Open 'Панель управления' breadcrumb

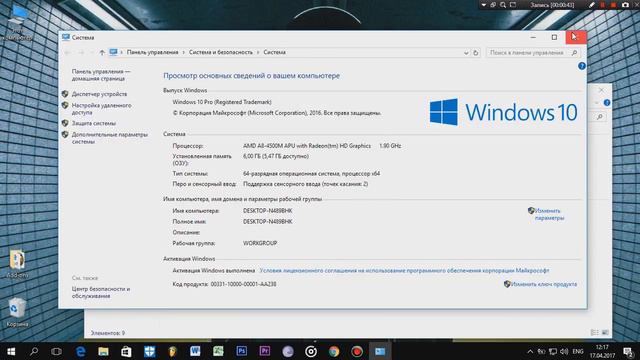pos(152,52)
